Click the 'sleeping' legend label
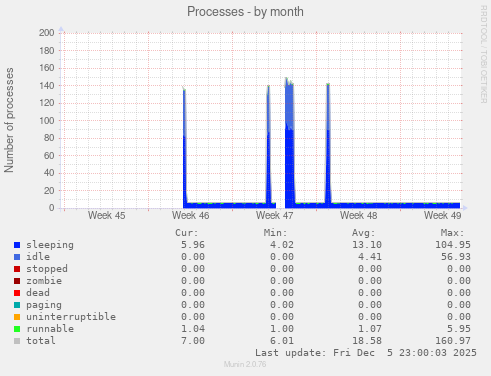 (x=50, y=245)
